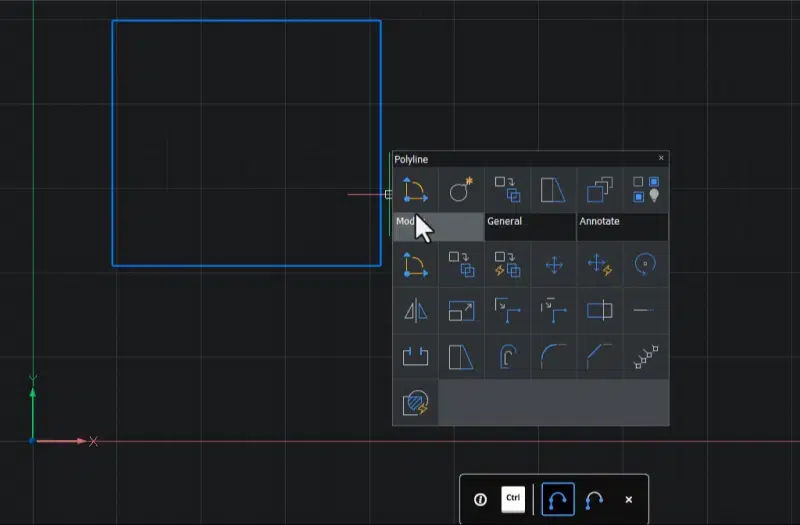The height and width of the screenshot is (525, 800).
Task: Switch to the General tab
Action: coord(529,226)
